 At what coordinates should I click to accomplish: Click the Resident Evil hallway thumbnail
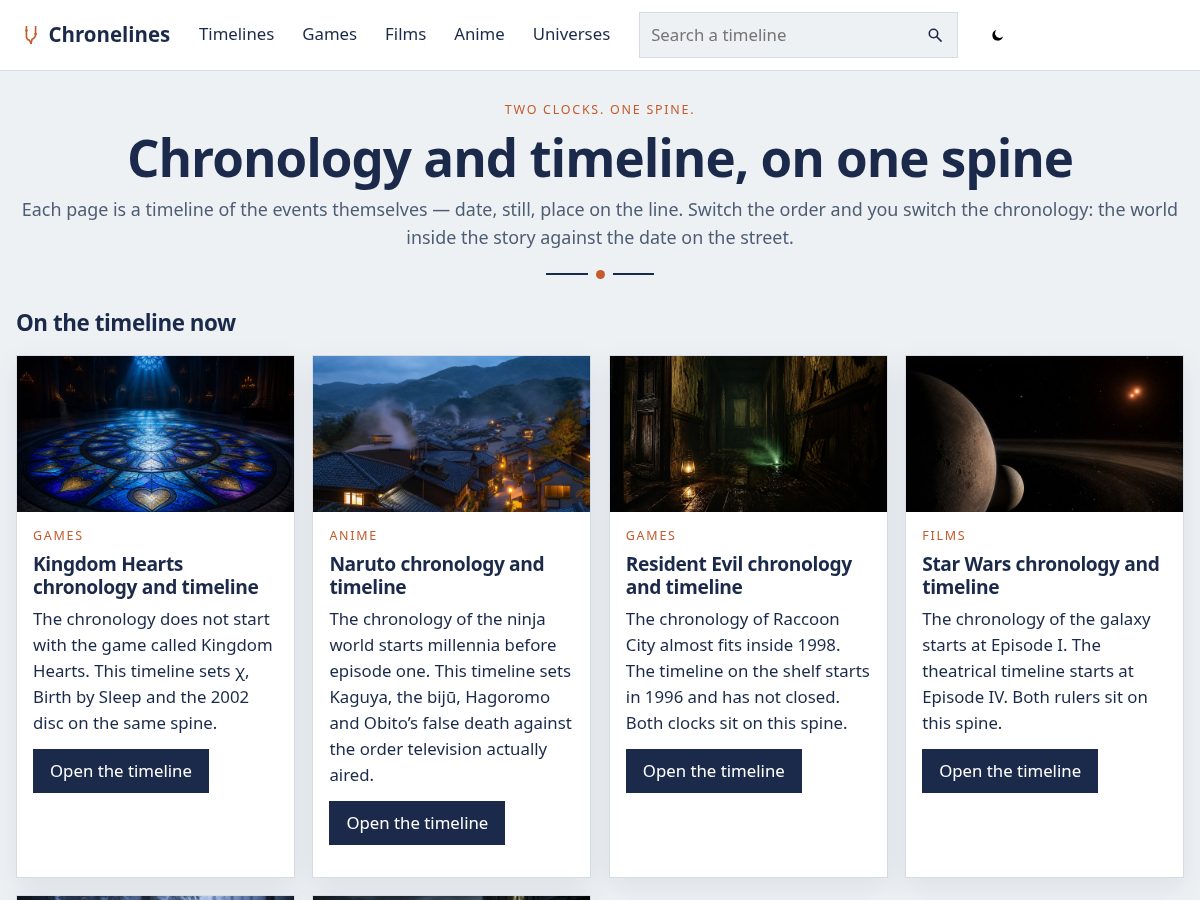pos(748,434)
